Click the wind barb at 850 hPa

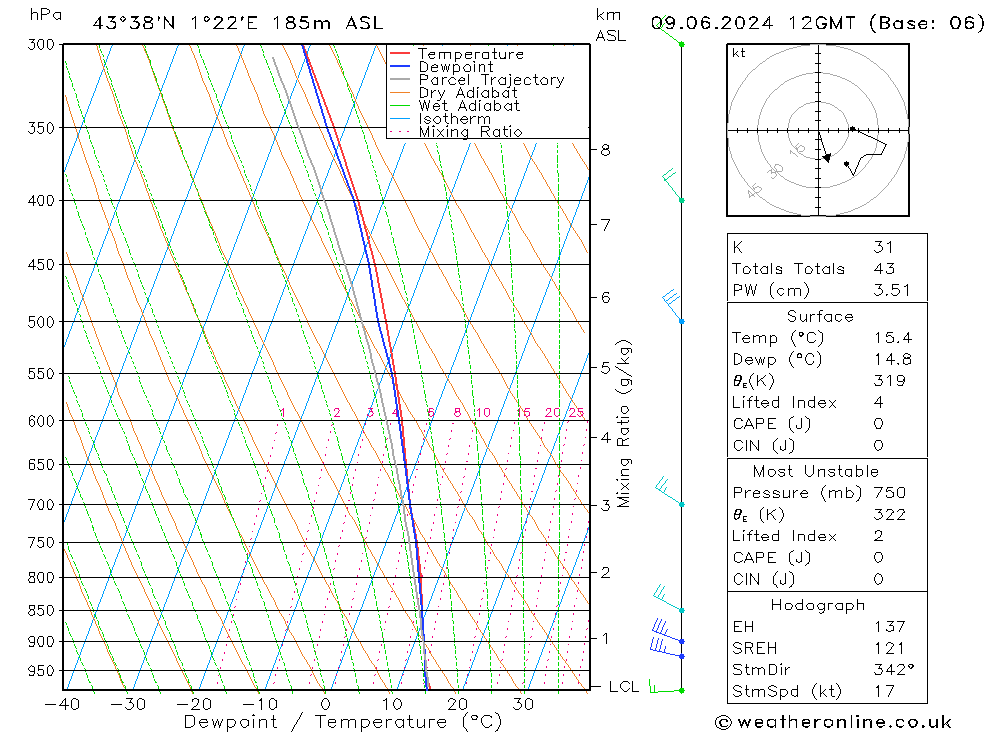click(x=668, y=599)
